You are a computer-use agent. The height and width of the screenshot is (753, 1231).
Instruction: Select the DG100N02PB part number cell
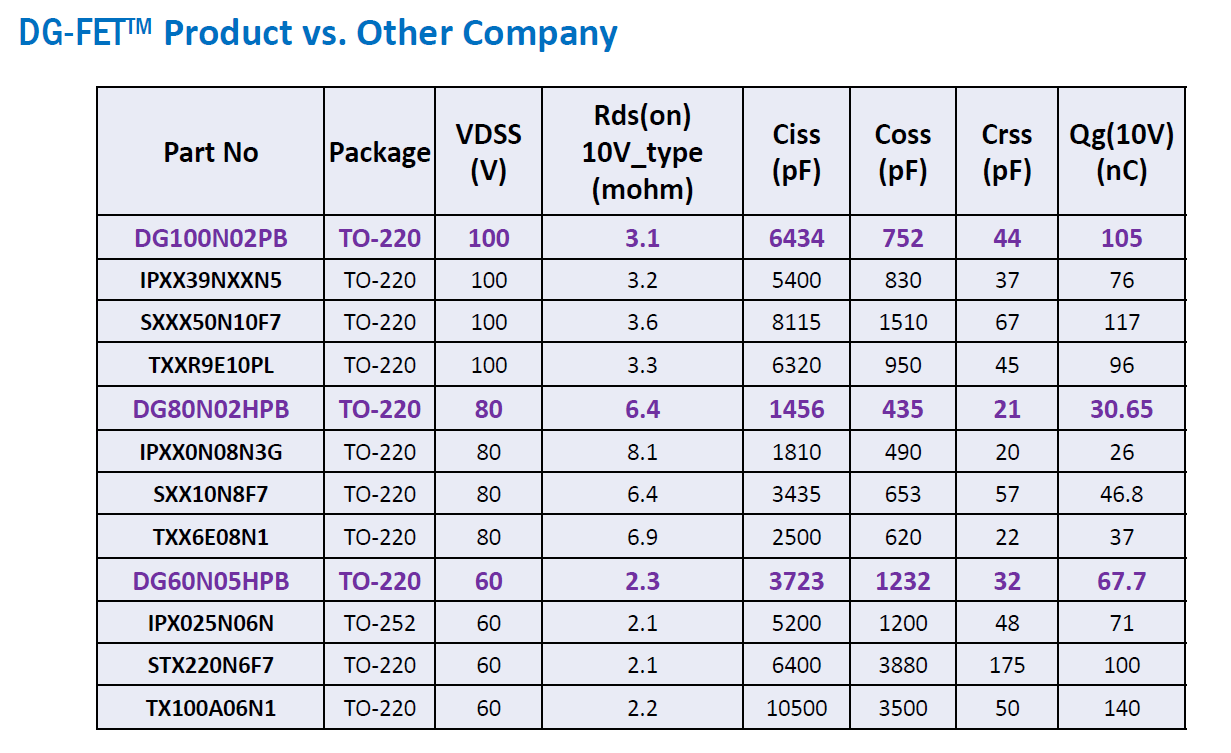[x=210, y=238]
